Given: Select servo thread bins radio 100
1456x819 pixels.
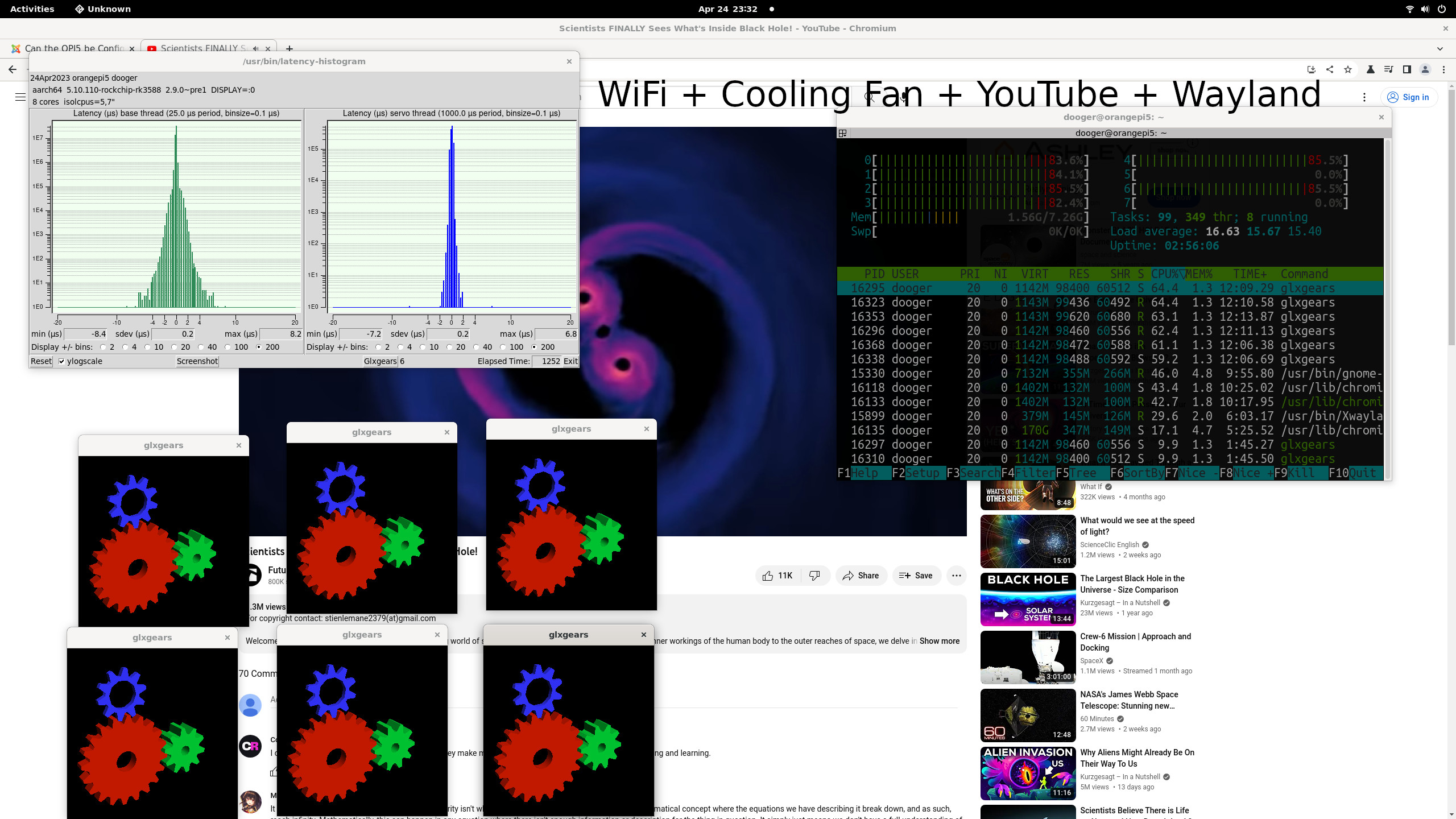Looking at the screenshot, I should (x=503, y=347).
